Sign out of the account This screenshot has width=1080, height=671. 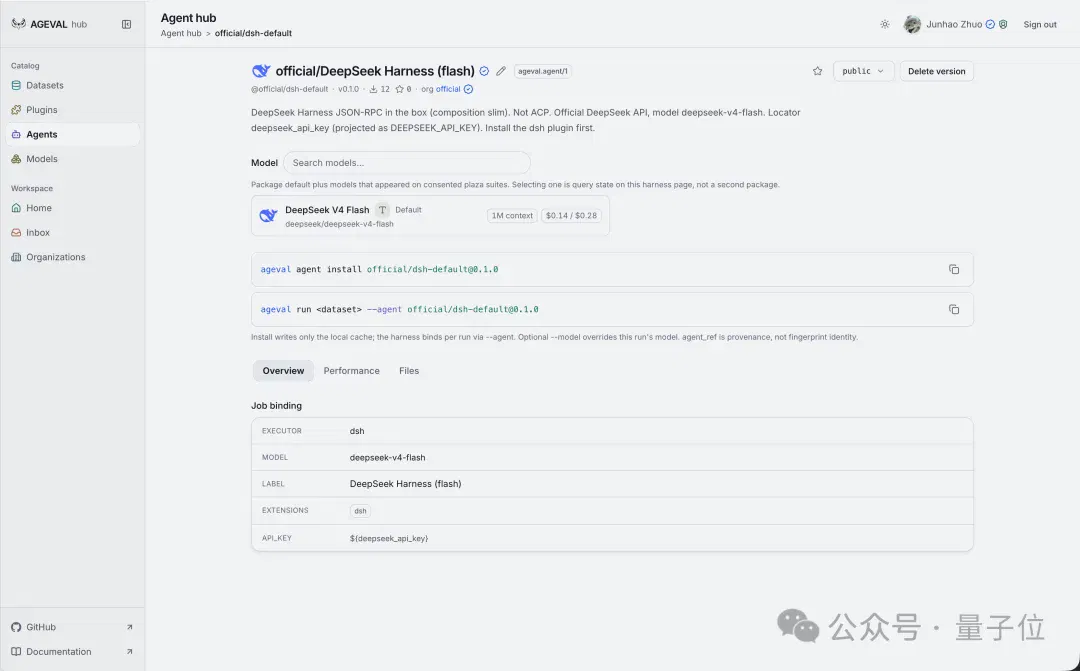pos(1039,24)
